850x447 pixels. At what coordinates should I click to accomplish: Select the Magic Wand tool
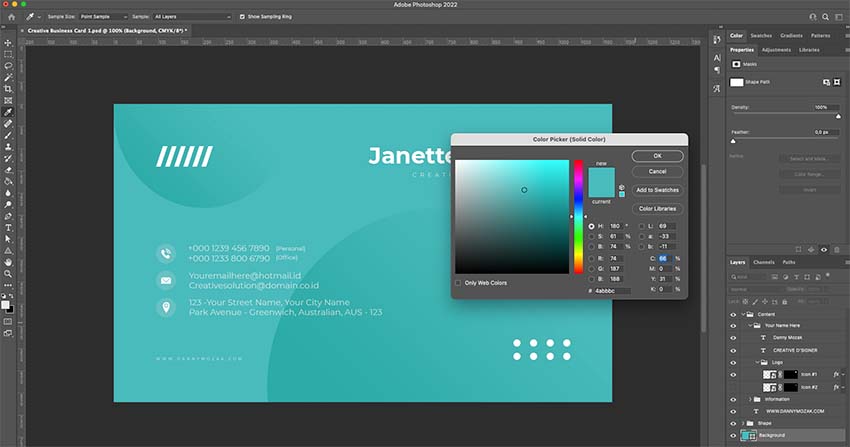[x=8, y=77]
